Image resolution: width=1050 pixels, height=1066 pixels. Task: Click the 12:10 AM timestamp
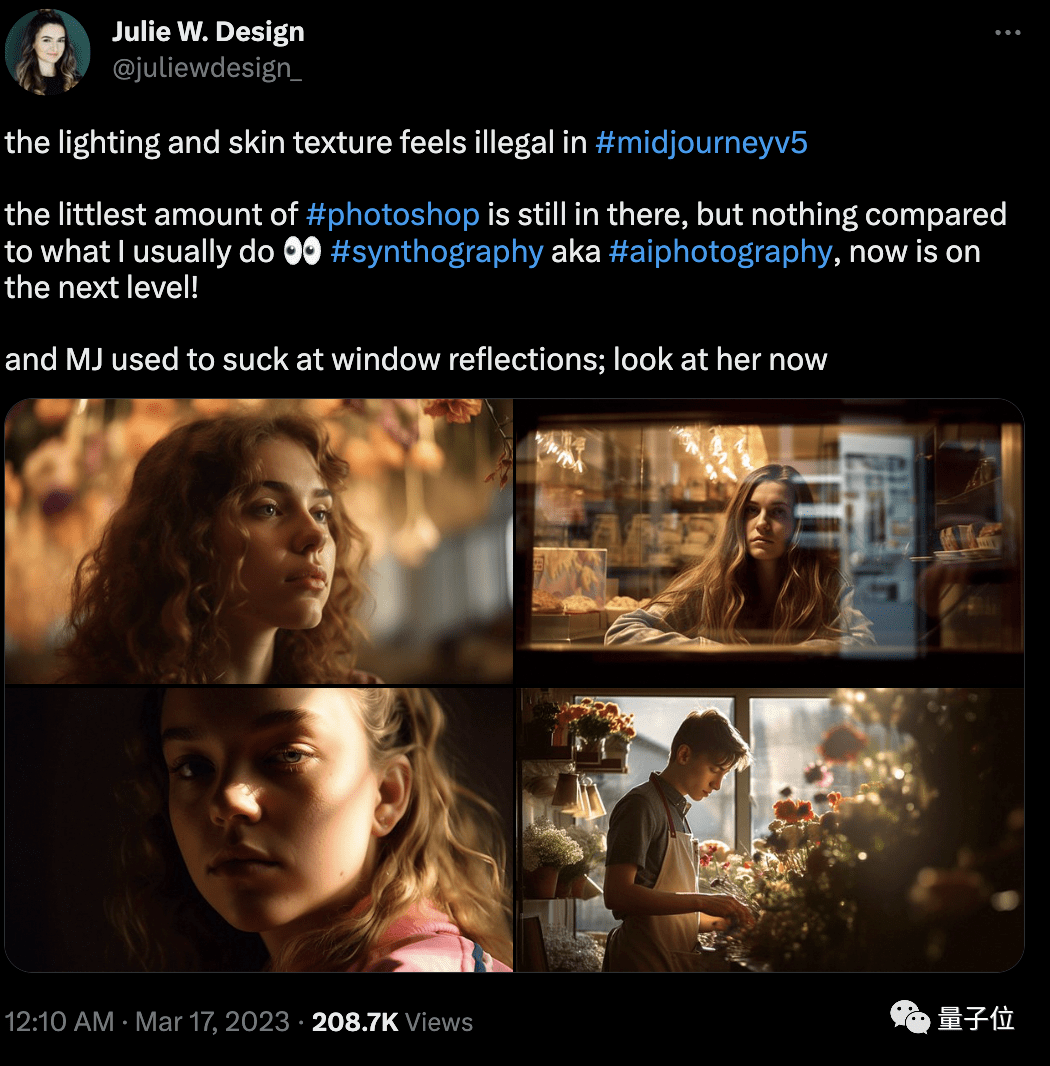pyautogui.click(x=59, y=1022)
